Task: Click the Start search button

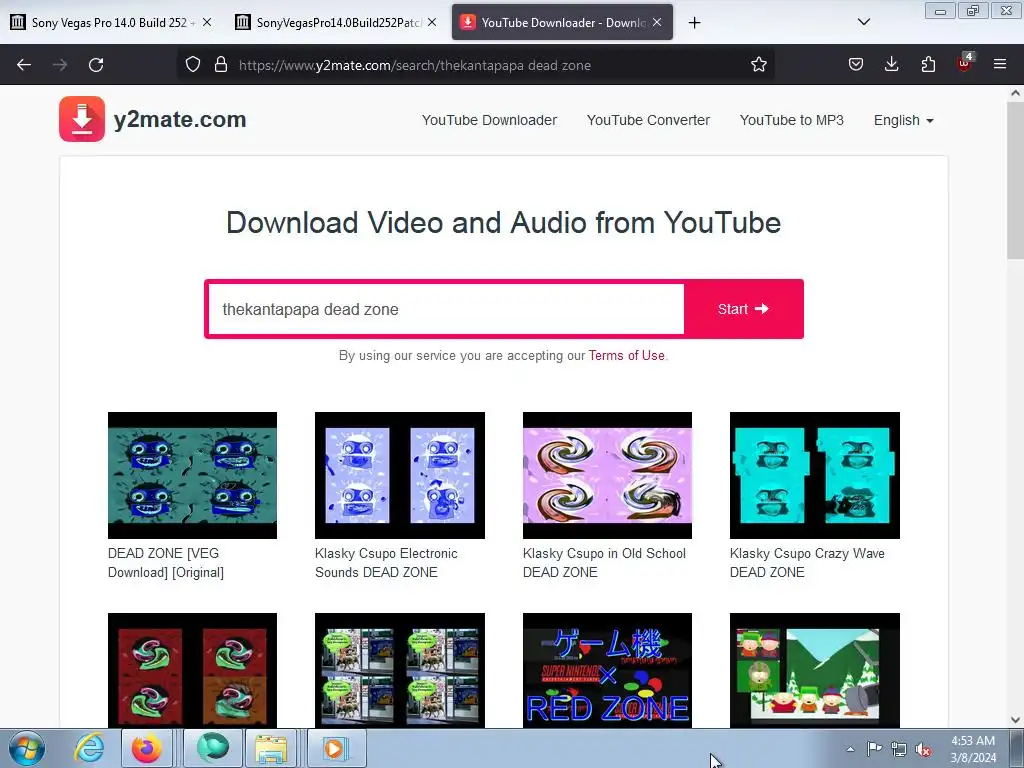Action: click(743, 309)
